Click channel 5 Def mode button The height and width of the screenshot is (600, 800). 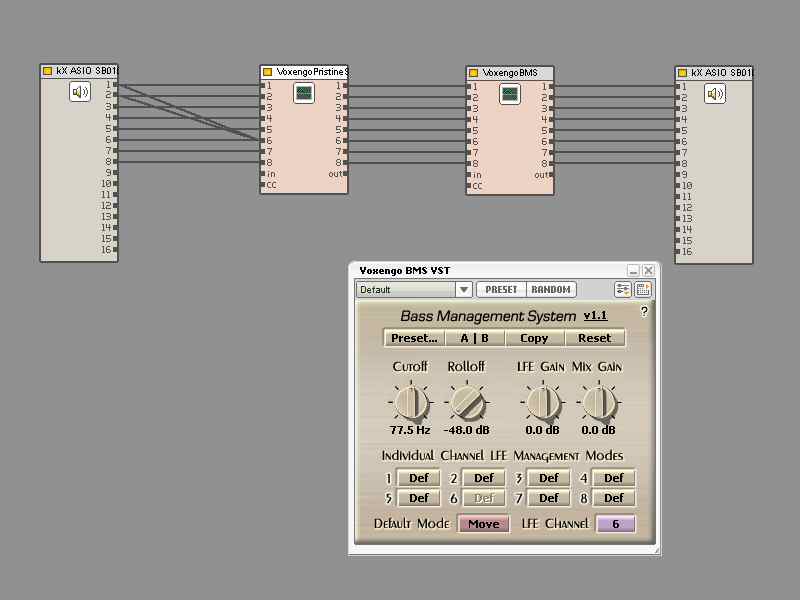point(418,498)
